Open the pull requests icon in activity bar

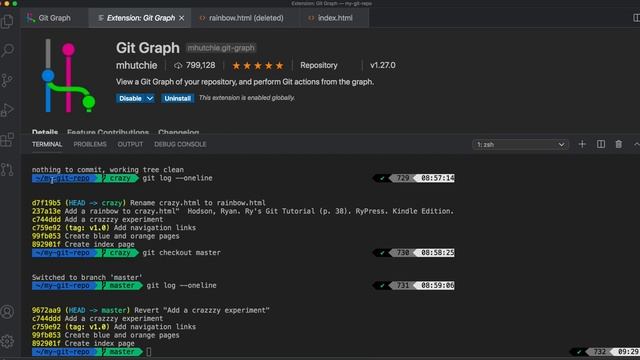click(x=7, y=169)
